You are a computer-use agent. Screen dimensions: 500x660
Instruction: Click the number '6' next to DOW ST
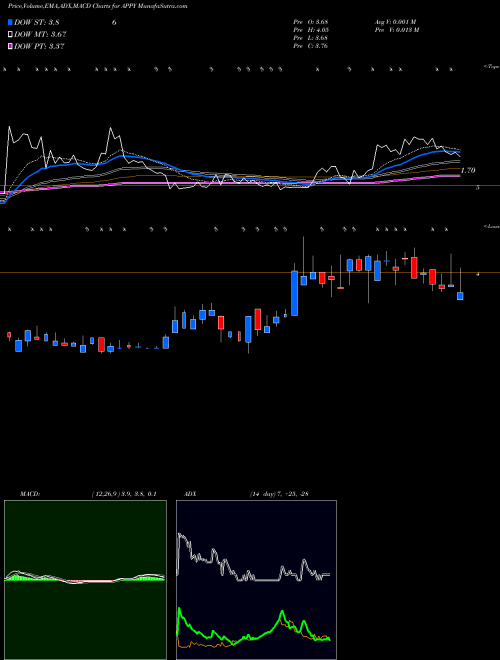pos(114,22)
